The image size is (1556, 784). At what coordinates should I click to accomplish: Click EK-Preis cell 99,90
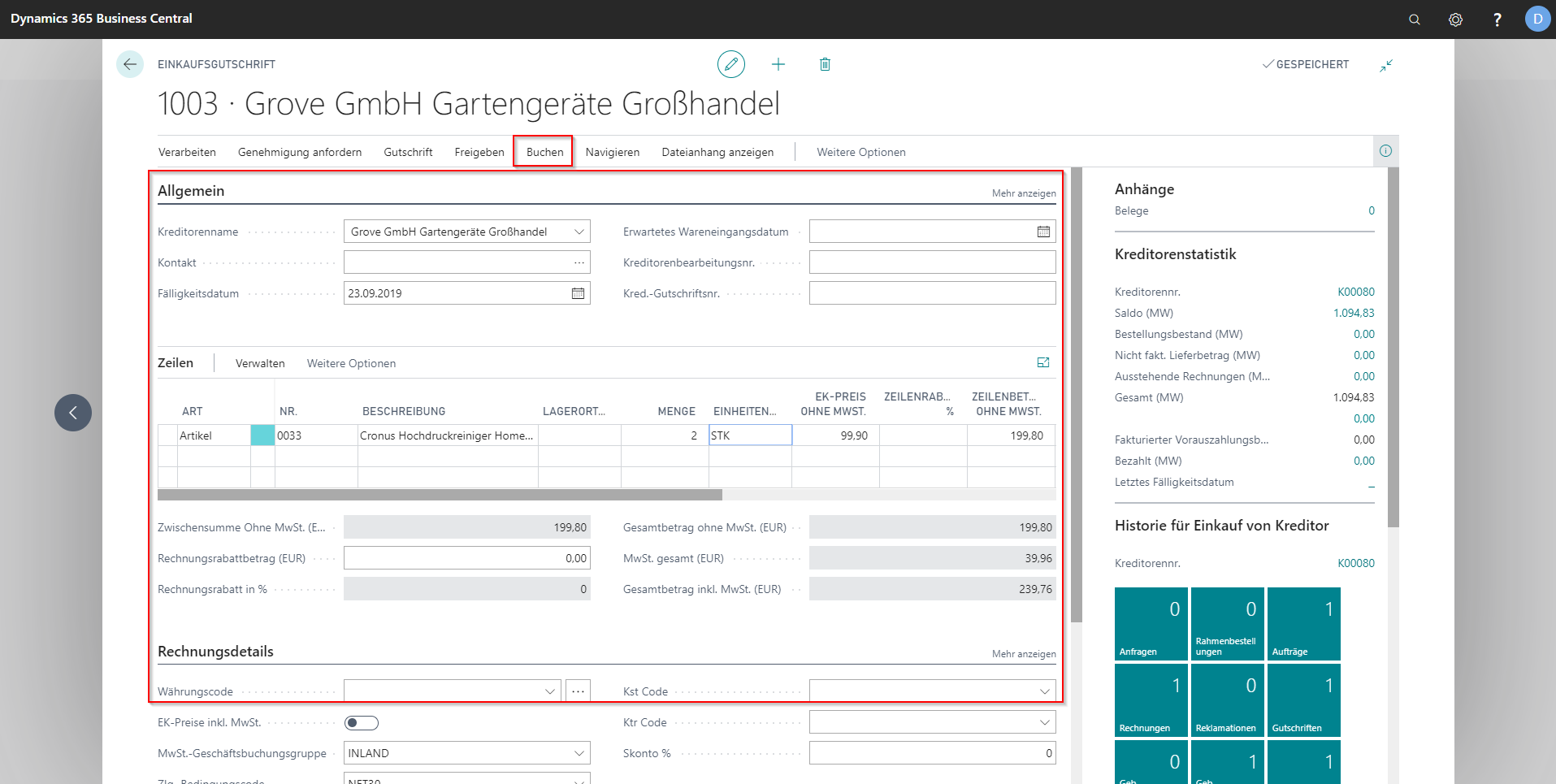(835, 435)
